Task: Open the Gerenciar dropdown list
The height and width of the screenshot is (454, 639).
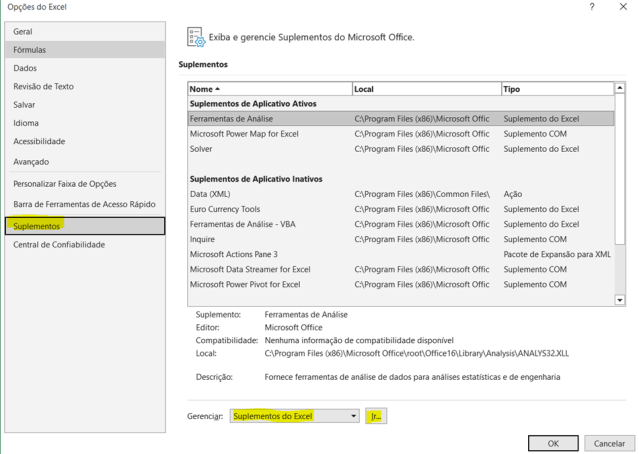Action: point(293,416)
